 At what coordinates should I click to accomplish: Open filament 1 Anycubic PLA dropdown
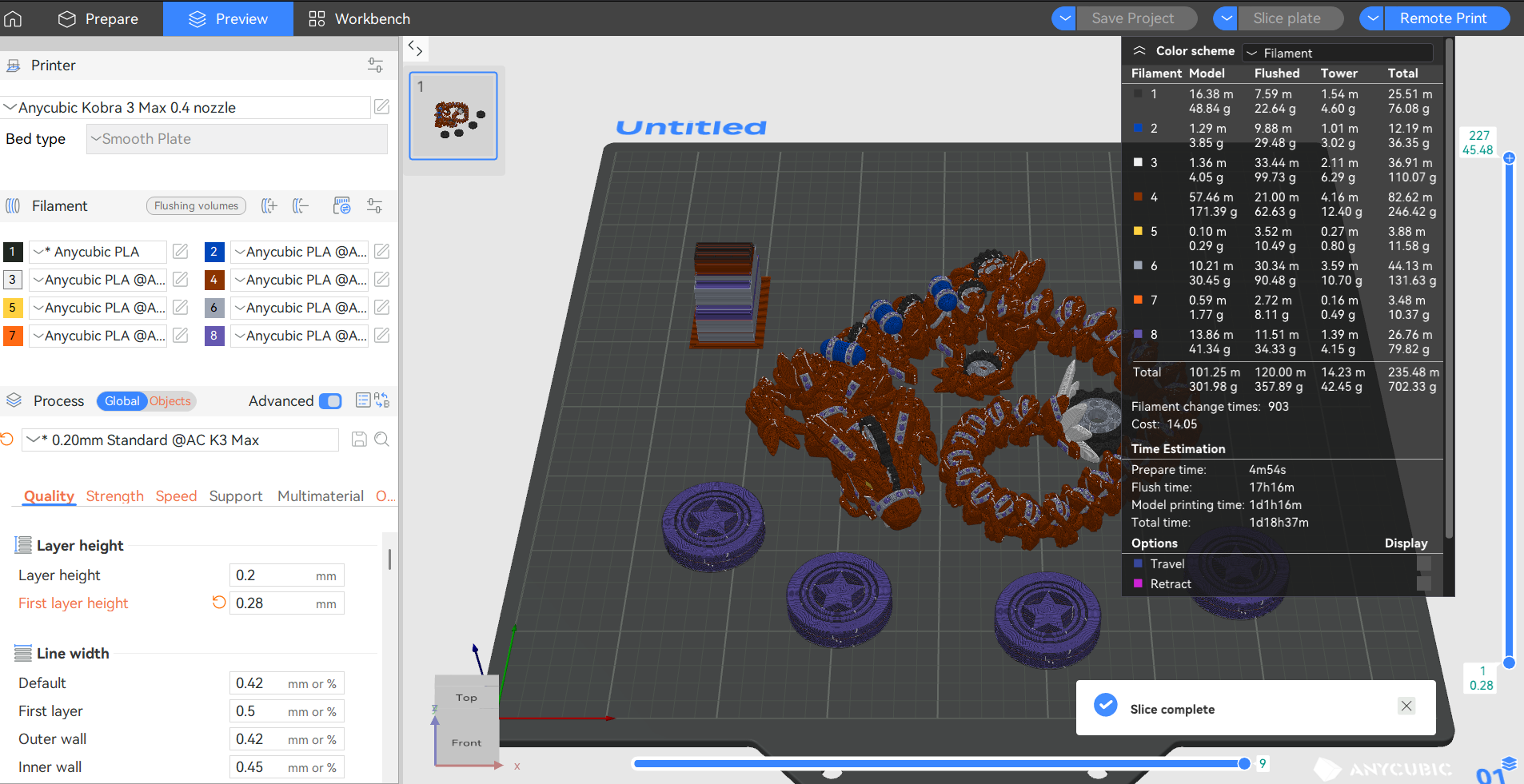click(x=98, y=252)
